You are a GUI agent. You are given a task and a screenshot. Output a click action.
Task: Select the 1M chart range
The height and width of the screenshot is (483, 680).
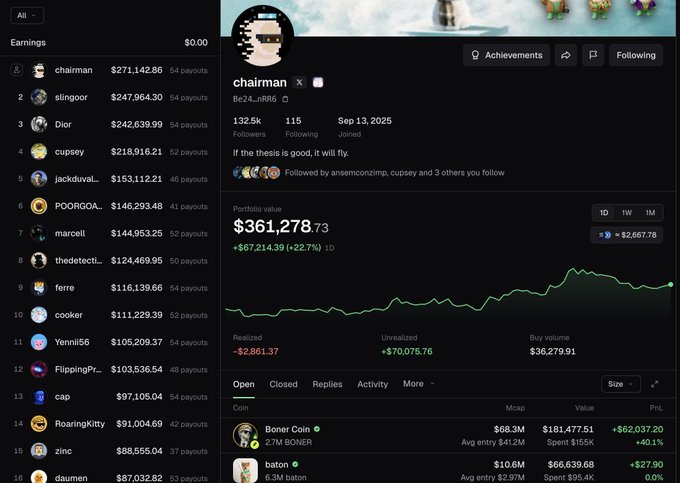tap(650, 212)
